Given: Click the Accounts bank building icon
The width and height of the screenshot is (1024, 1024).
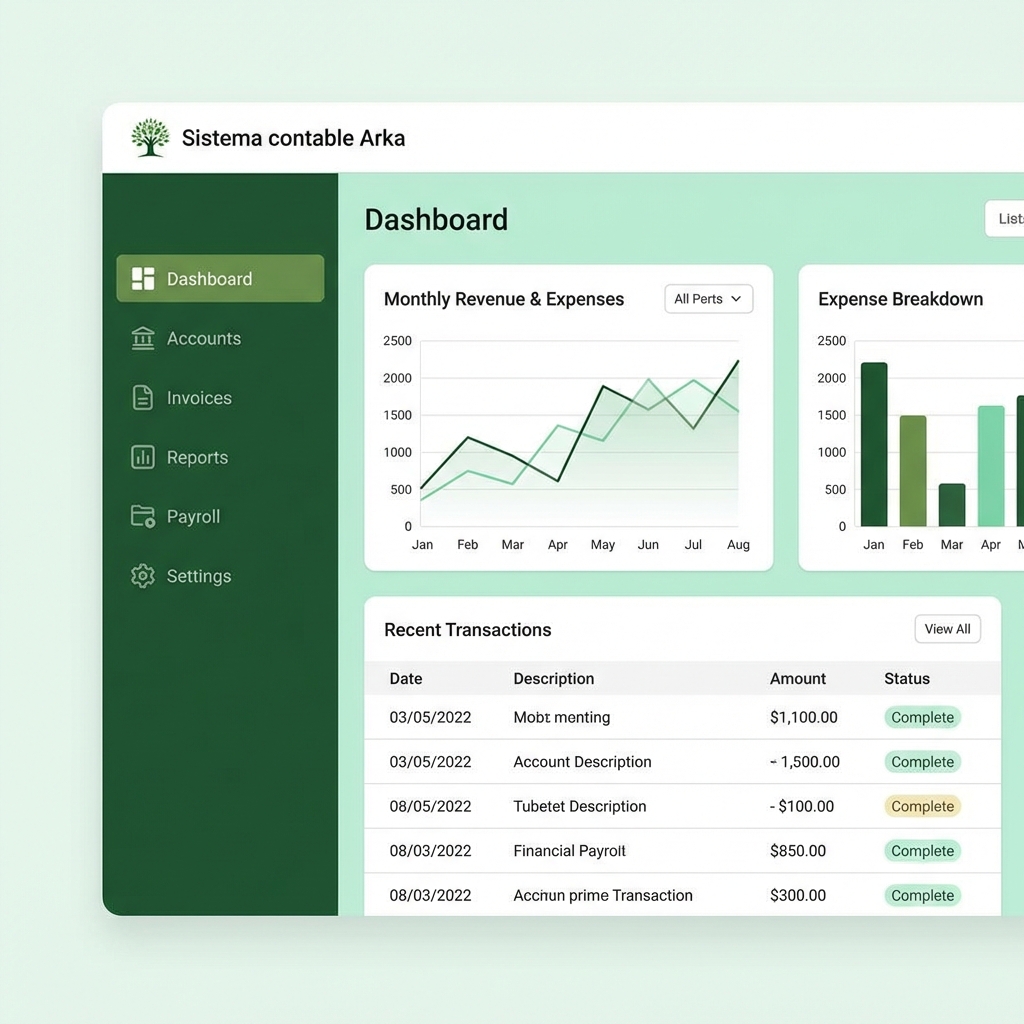Looking at the screenshot, I should pos(143,338).
